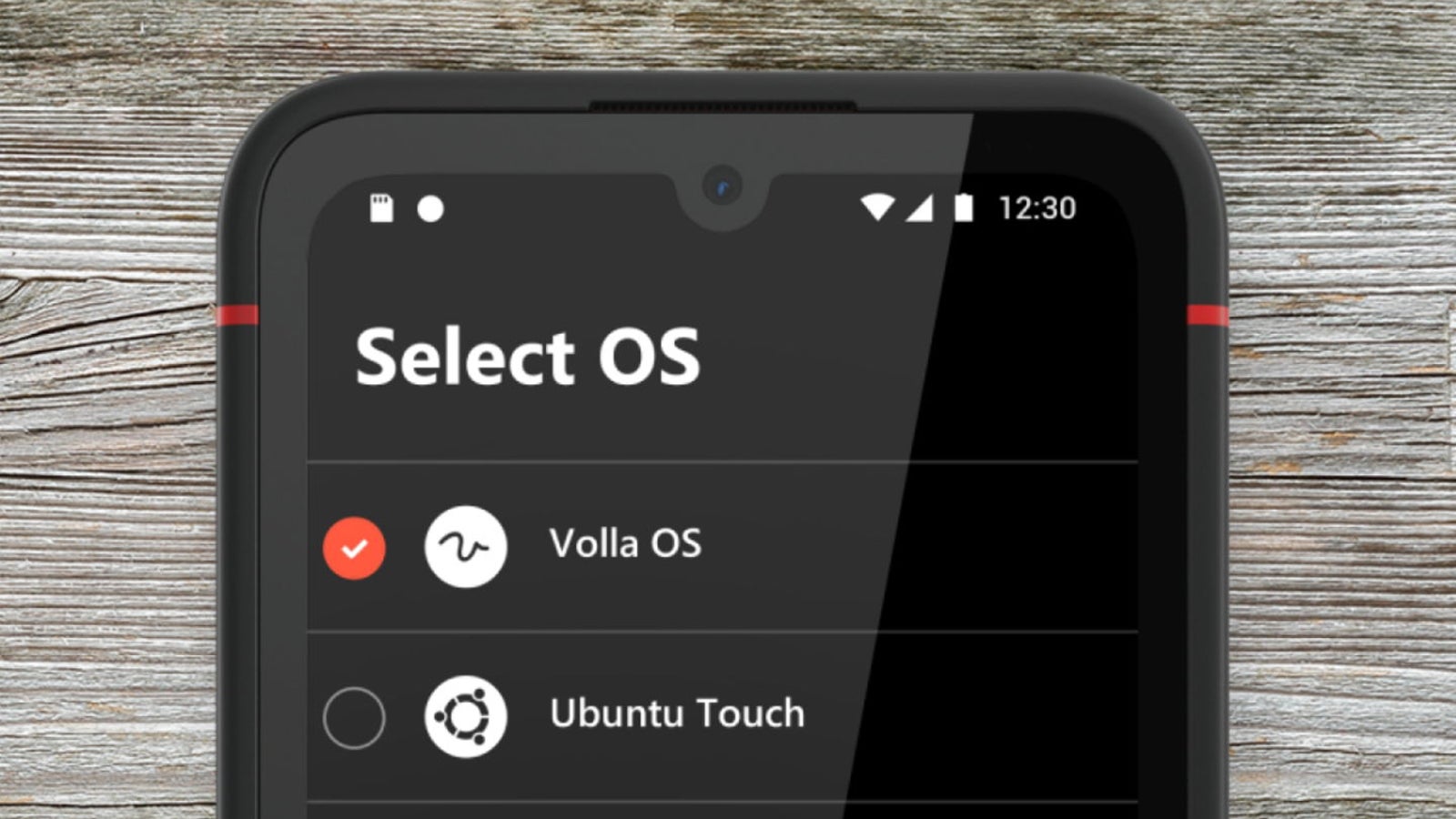1456x819 pixels.
Task: Select the empty Ubuntu Touch radio button
Action: pyautogui.click(x=354, y=718)
